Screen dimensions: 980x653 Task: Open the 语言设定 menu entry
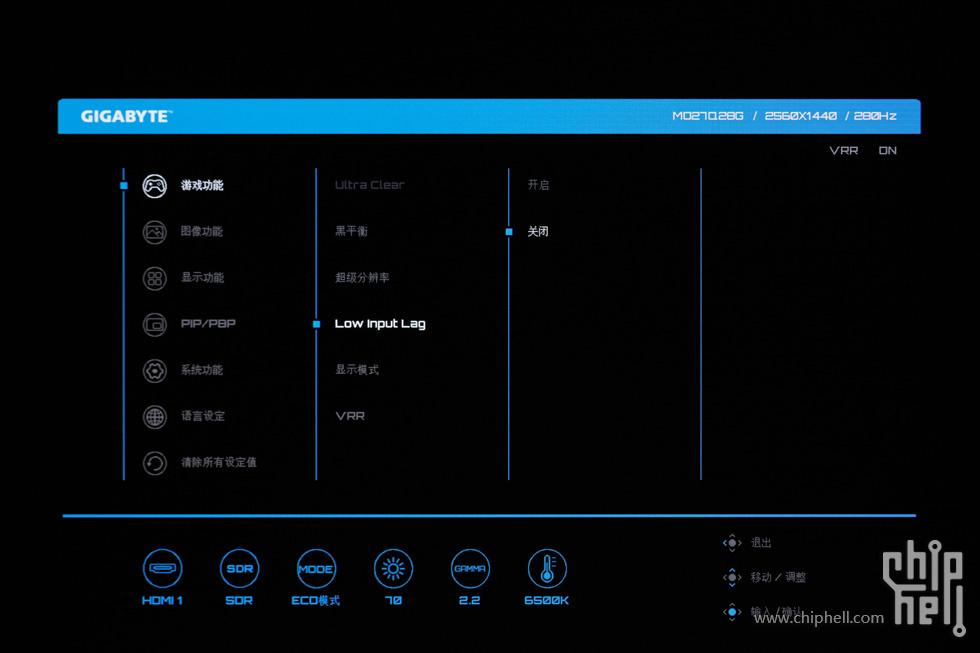click(202, 417)
